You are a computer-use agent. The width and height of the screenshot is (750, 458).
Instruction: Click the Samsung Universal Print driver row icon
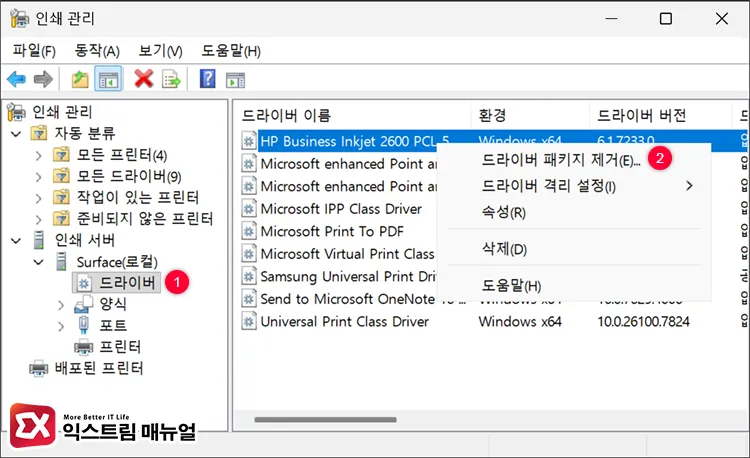pos(249,276)
